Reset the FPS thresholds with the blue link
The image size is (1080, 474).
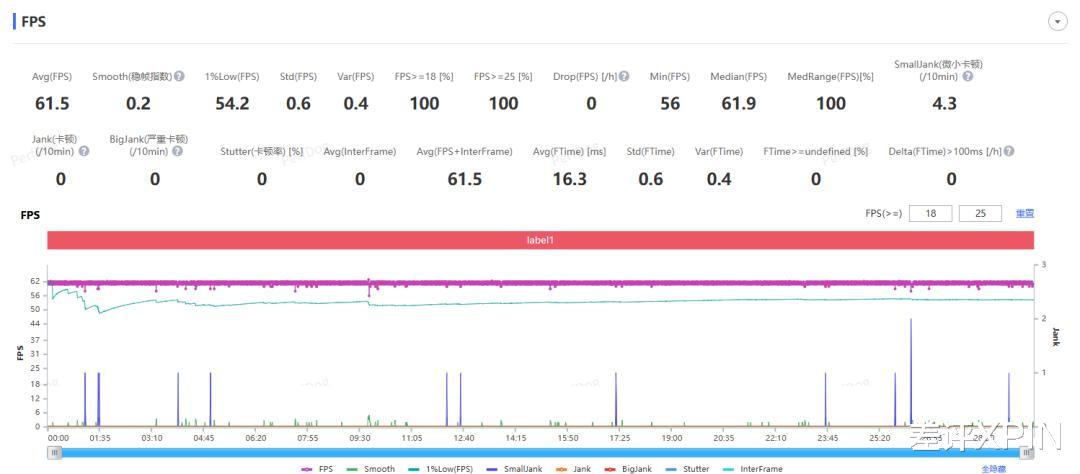1025,214
